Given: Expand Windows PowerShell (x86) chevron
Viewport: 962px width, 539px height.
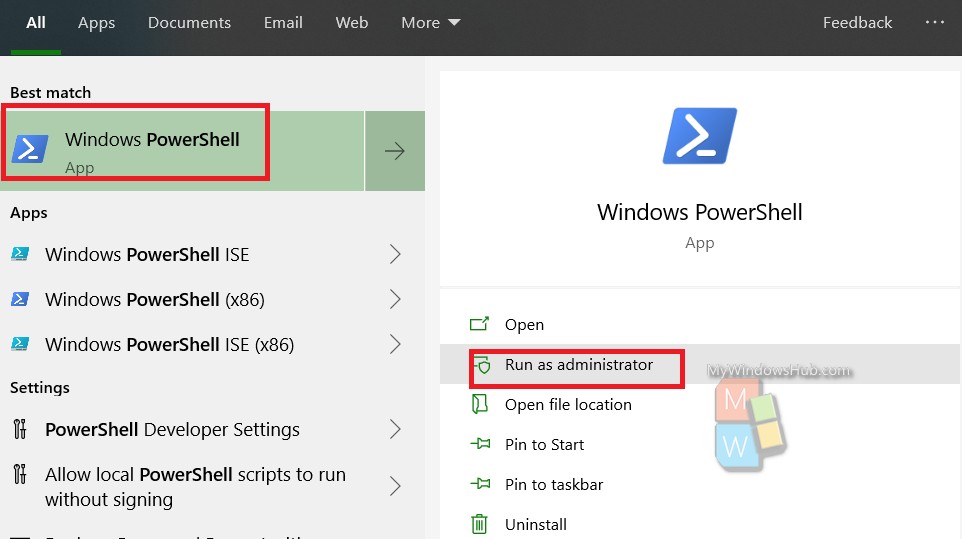Looking at the screenshot, I should coord(396,299).
